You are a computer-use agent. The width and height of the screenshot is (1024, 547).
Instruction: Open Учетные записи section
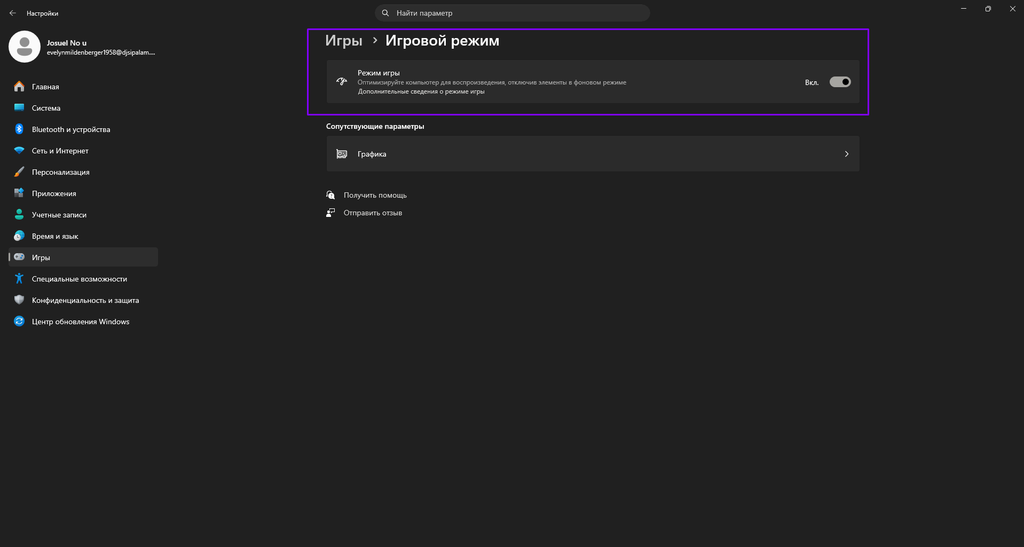point(83,215)
